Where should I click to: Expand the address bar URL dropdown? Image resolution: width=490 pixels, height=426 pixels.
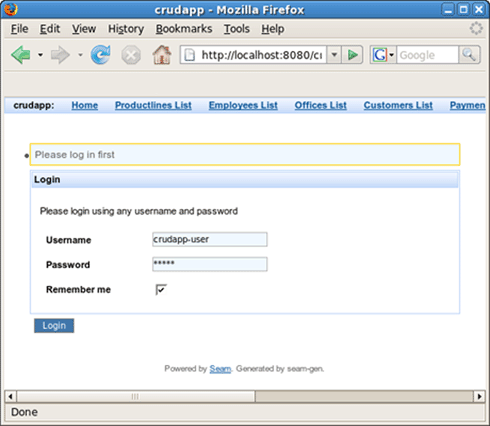point(334,55)
